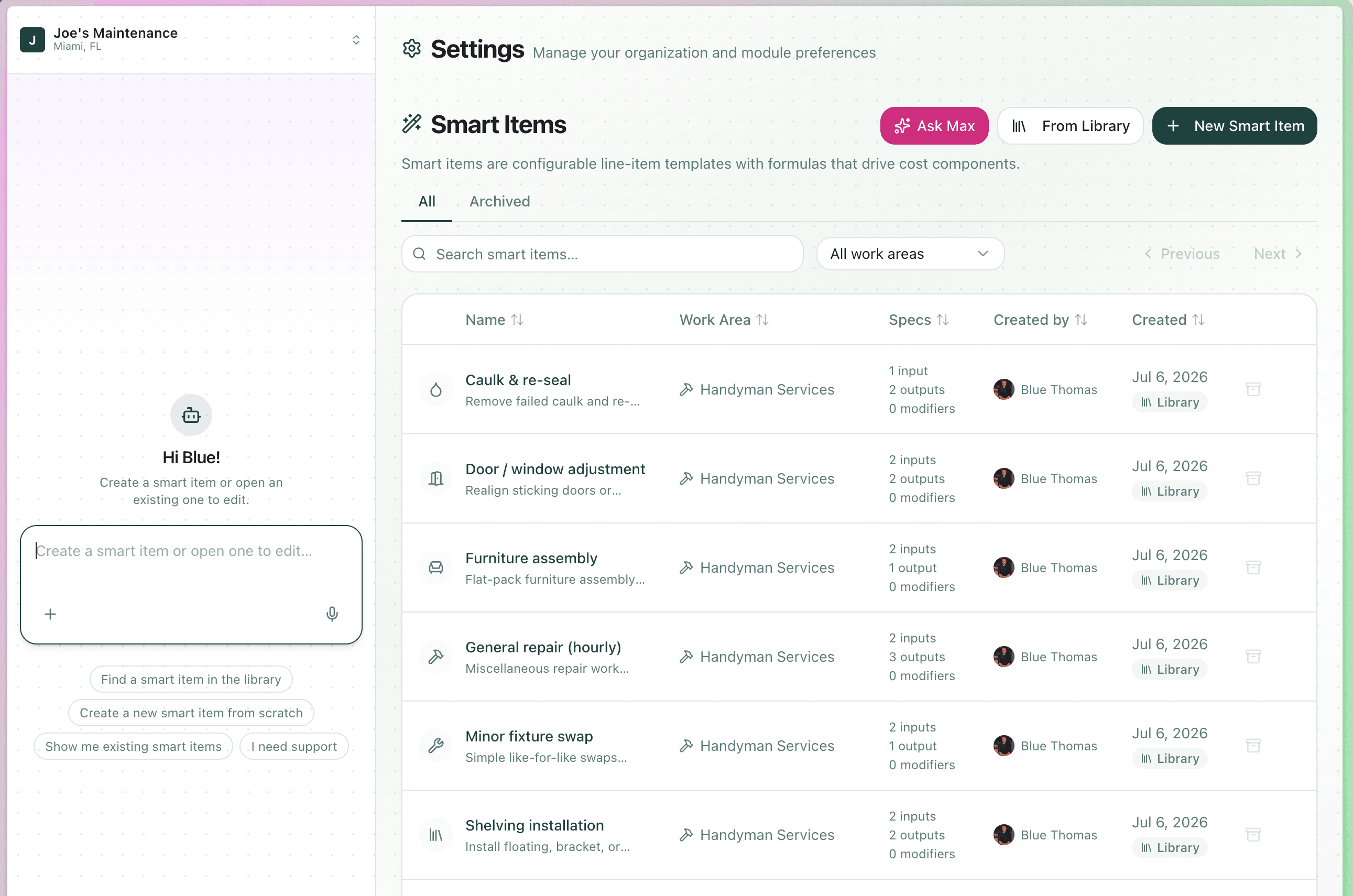Click Handyman Services in General repair row
This screenshot has width=1353, height=896.
coord(767,657)
